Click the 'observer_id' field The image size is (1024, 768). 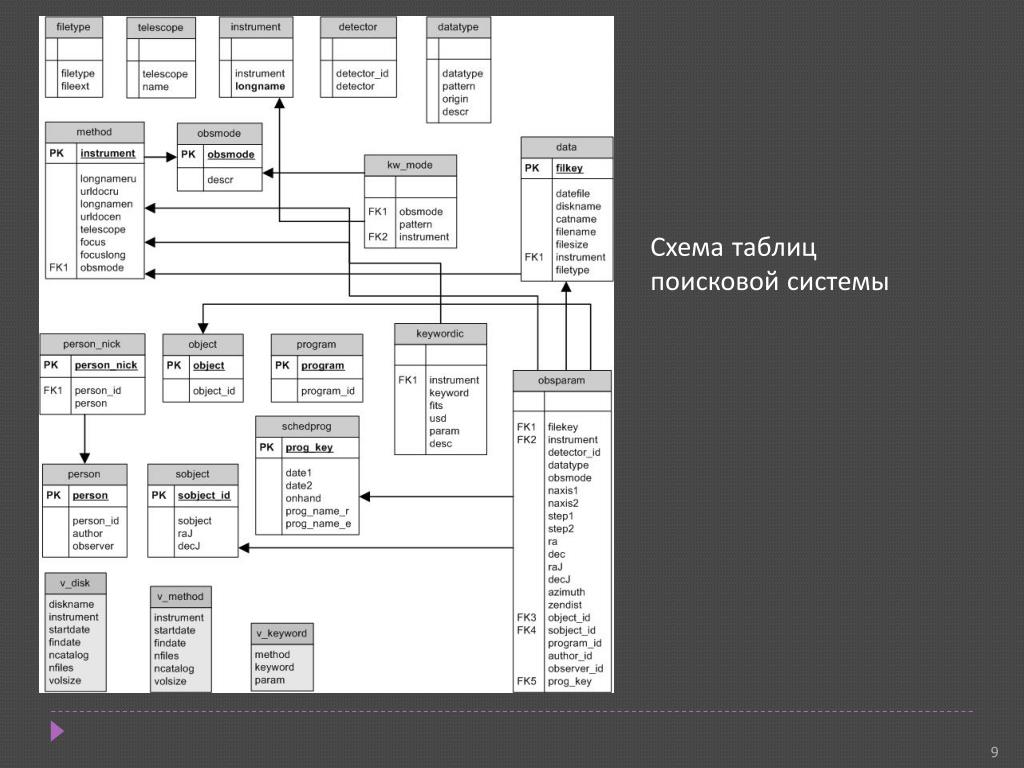coord(575,669)
